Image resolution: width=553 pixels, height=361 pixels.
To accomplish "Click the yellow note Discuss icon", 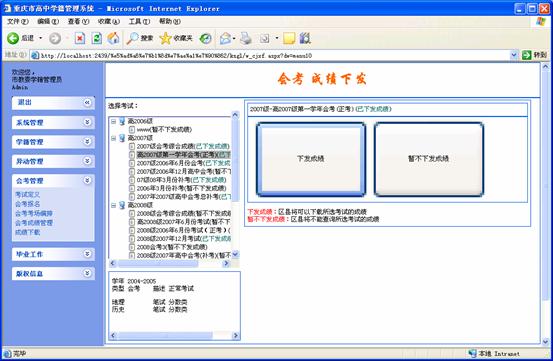I will click(289, 38).
